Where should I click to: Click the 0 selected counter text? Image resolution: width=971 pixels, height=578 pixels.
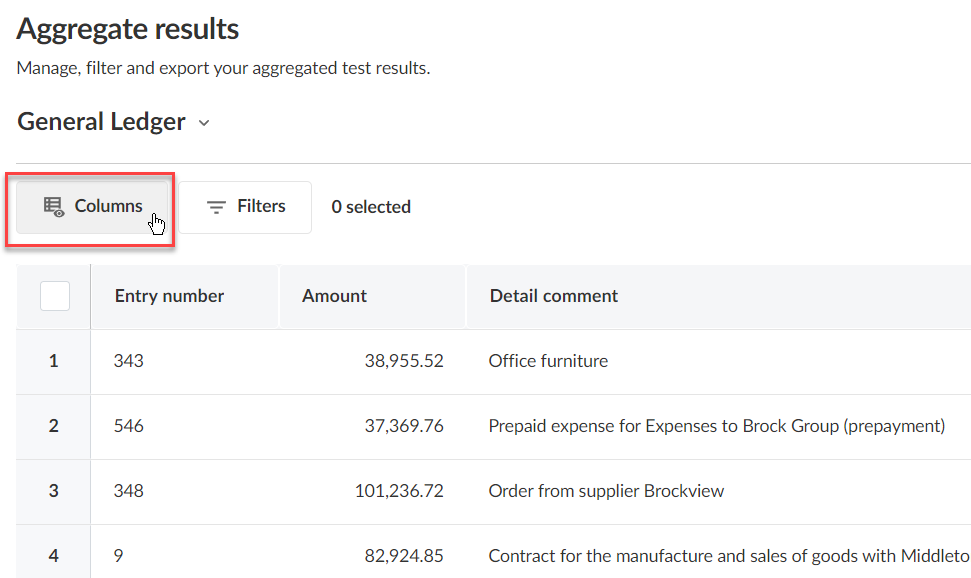(371, 207)
